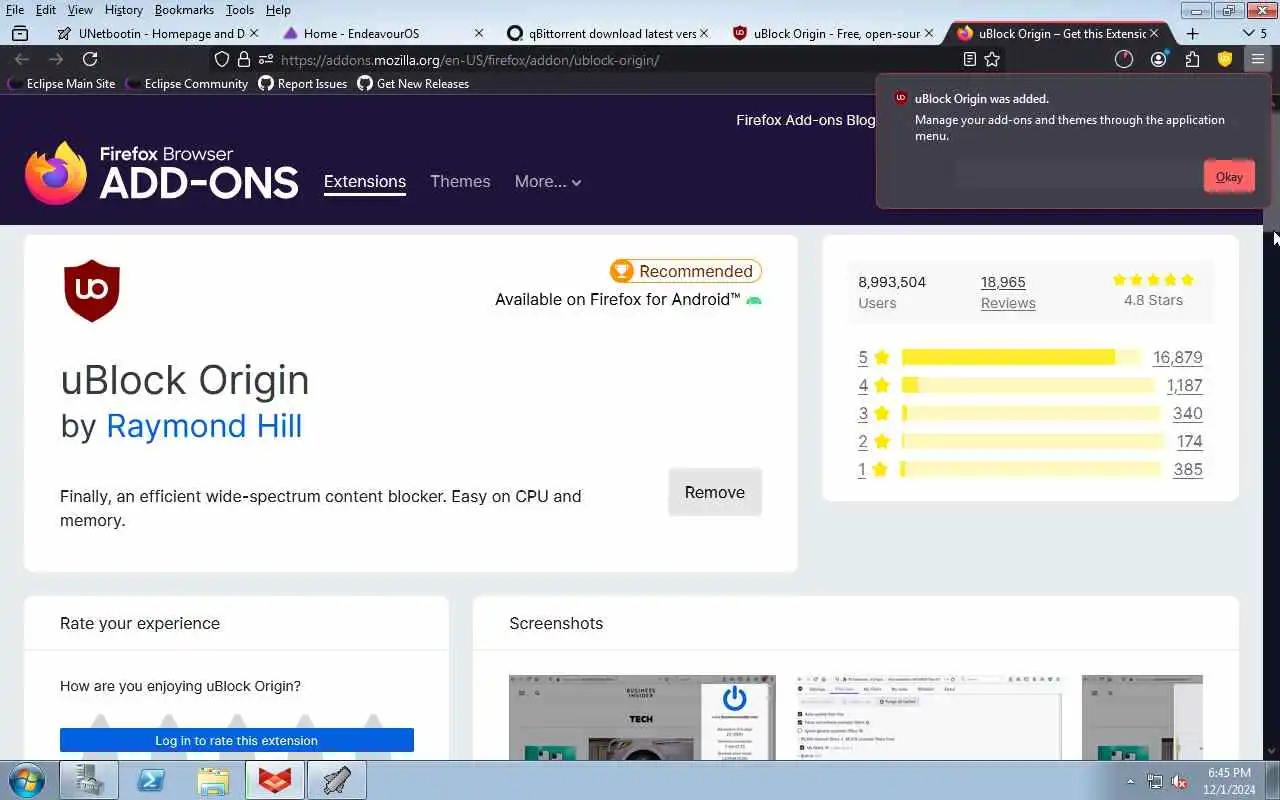Toggle Reader View icon

pos(969,59)
